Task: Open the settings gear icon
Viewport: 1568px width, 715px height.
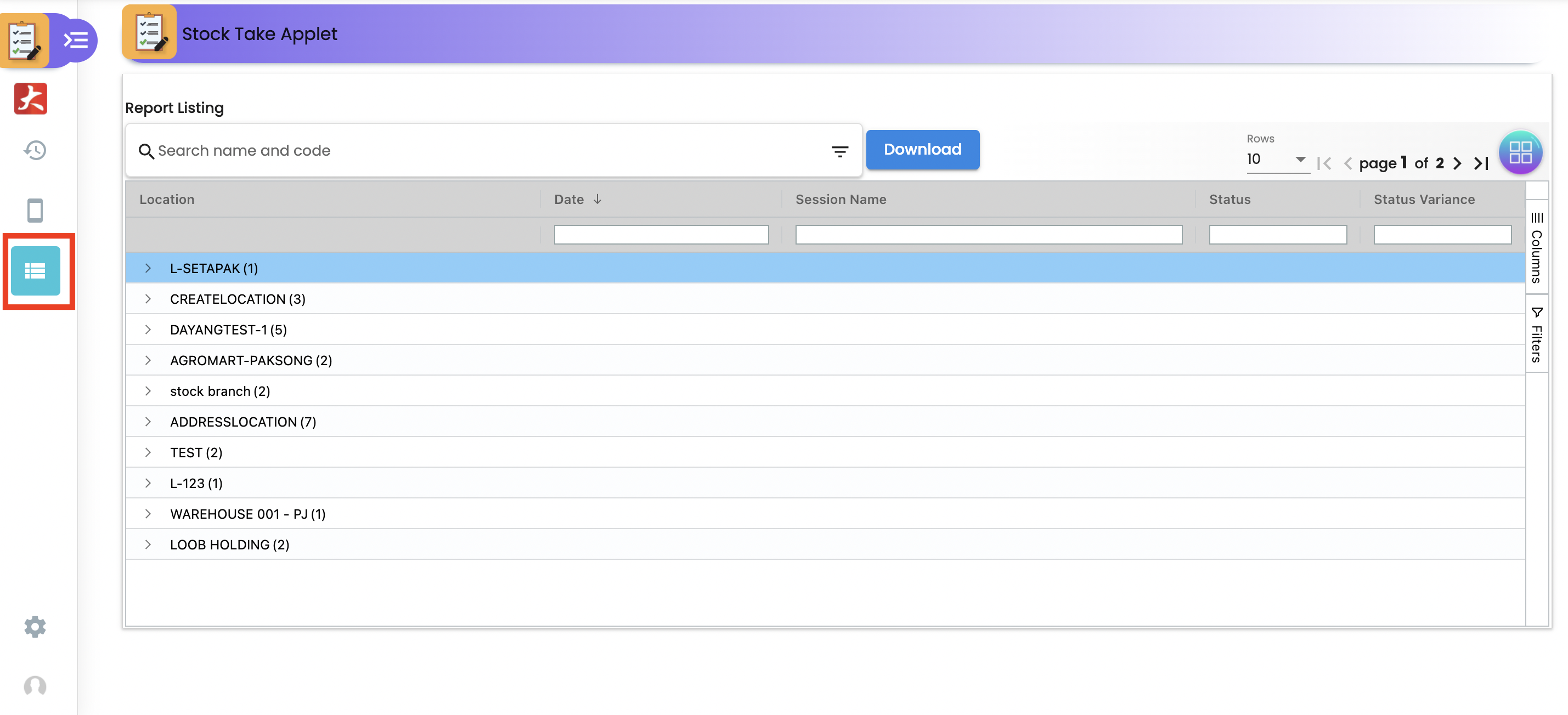Action: point(35,626)
